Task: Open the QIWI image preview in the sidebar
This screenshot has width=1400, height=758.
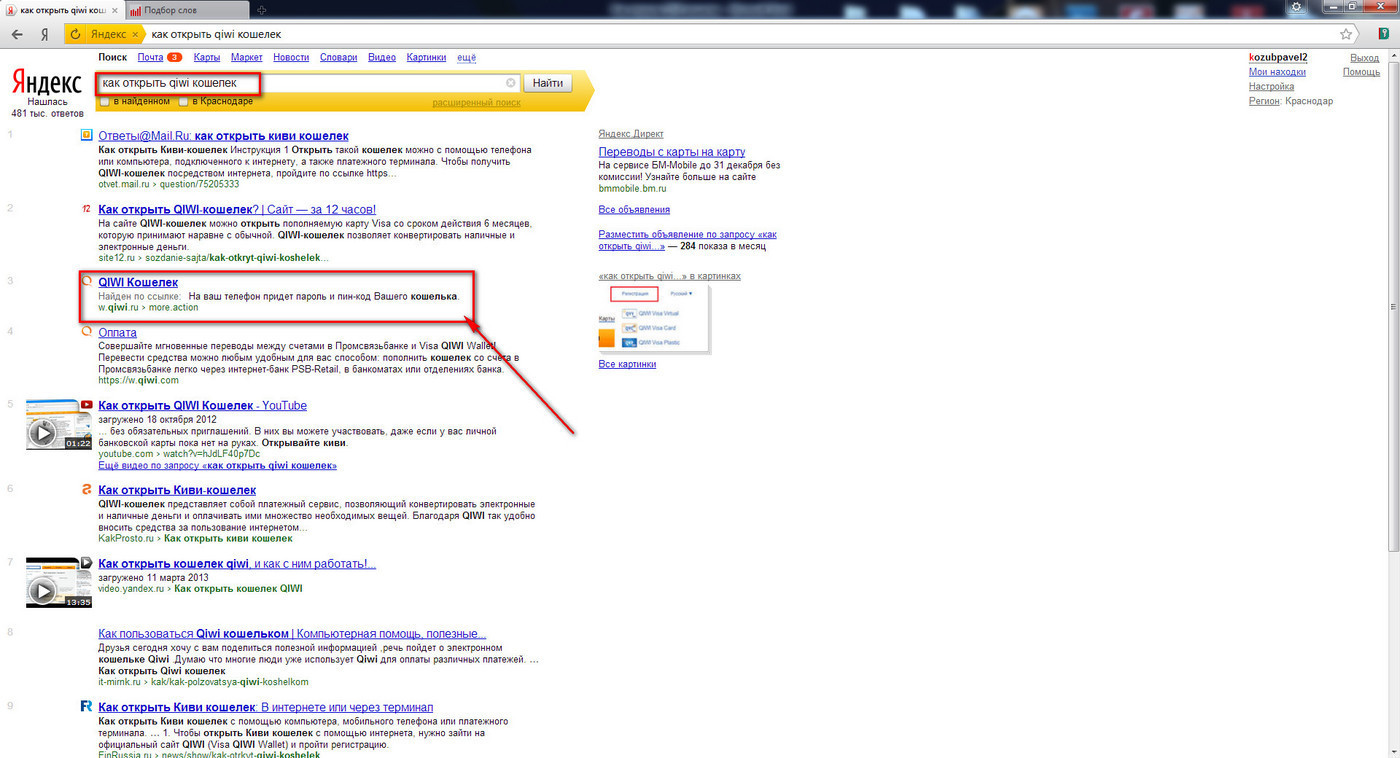Action: [x=654, y=319]
